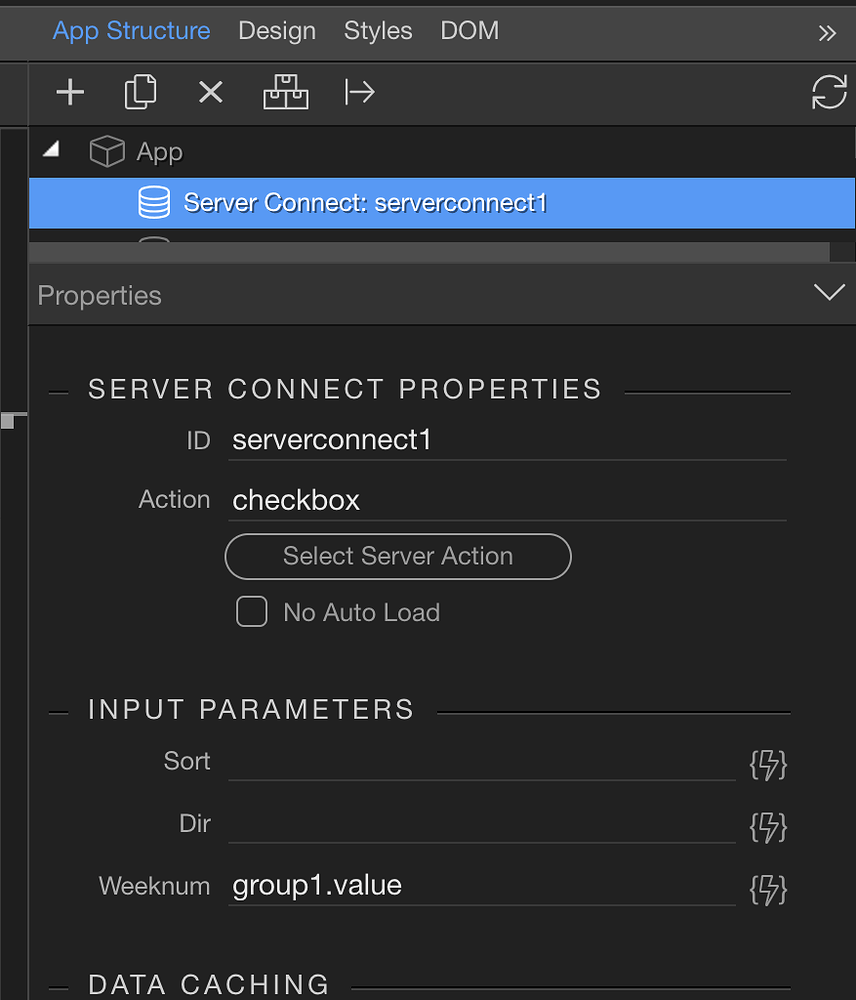The width and height of the screenshot is (856, 1000).
Task: Switch to the Design tab
Action: 277,31
